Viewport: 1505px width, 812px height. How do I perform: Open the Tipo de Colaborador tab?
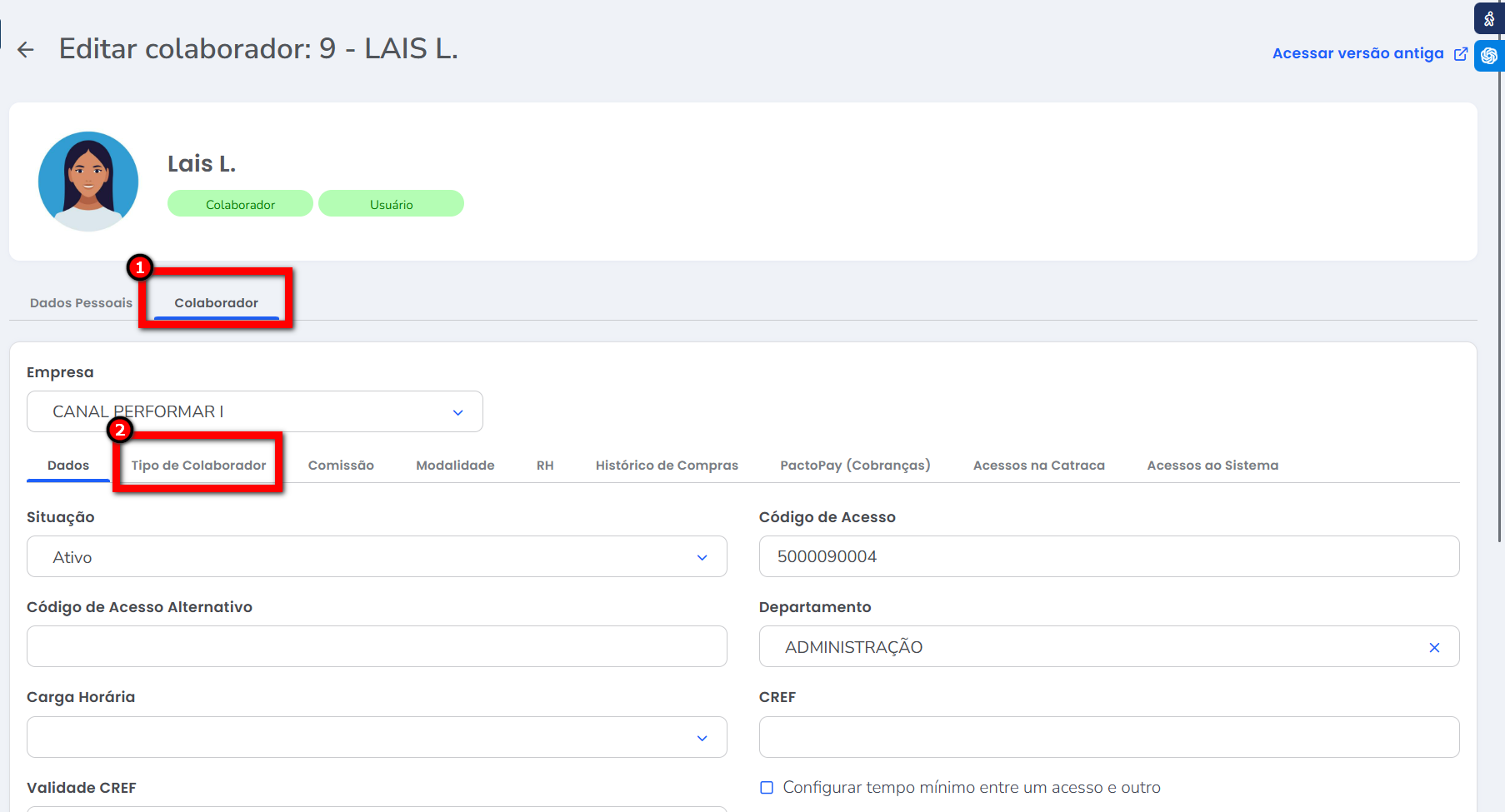tap(198, 466)
